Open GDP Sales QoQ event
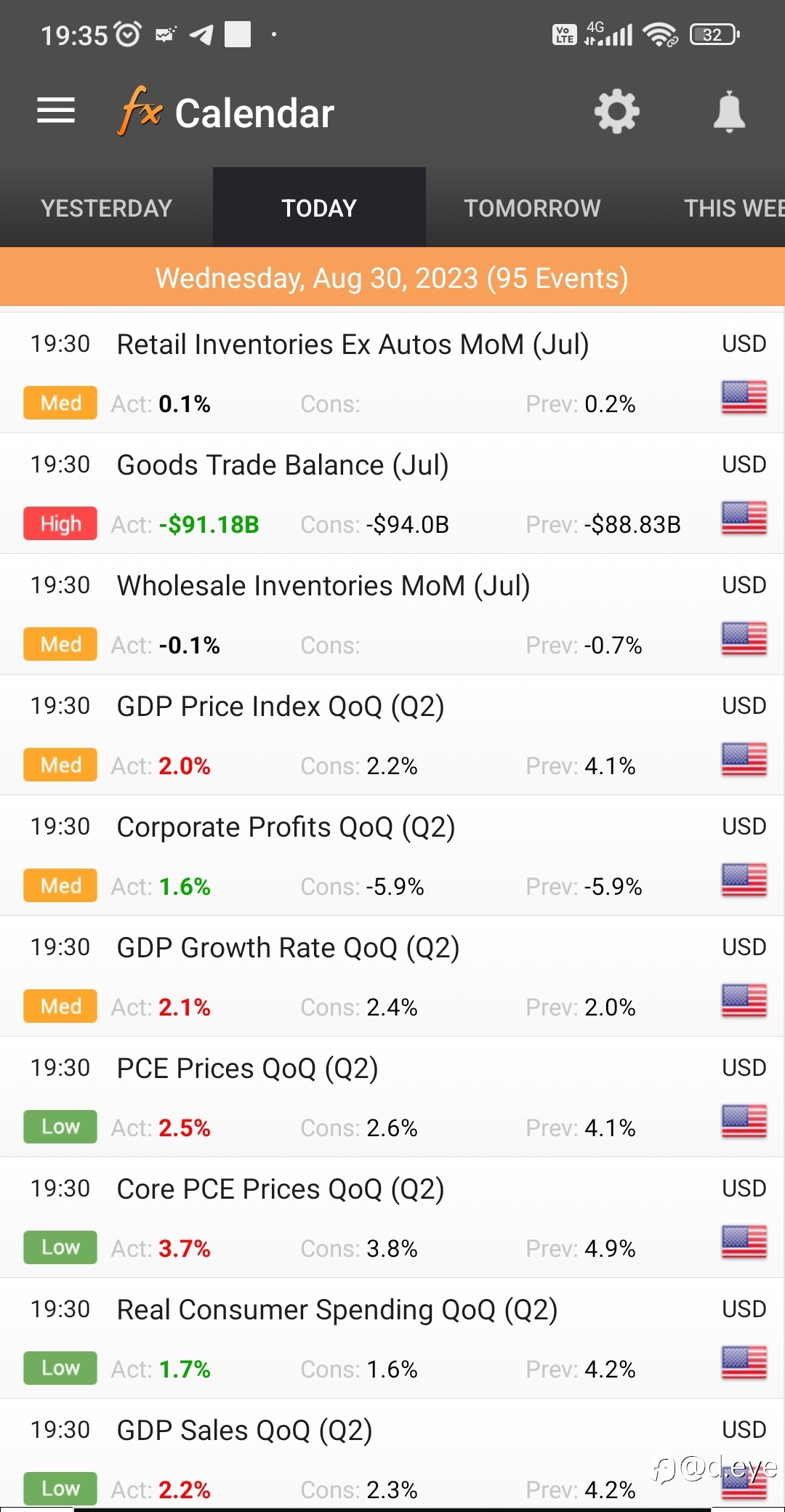The width and height of the screenshot is (785, 1512). point(244,1431)
